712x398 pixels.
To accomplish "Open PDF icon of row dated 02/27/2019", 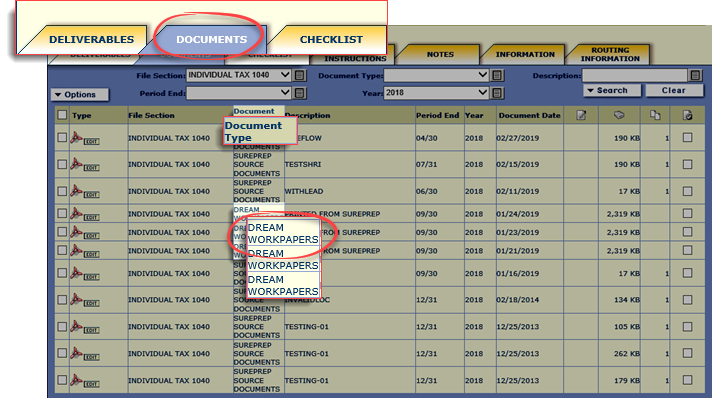I will pyautogui.click(x=76, y=137).
